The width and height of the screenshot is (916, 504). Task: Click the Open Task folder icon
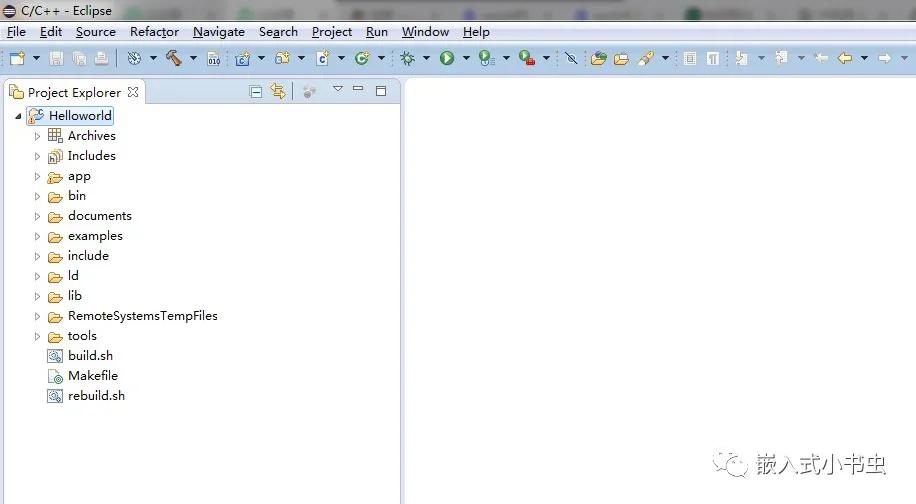pyautogui.click(x=621, y=58)
